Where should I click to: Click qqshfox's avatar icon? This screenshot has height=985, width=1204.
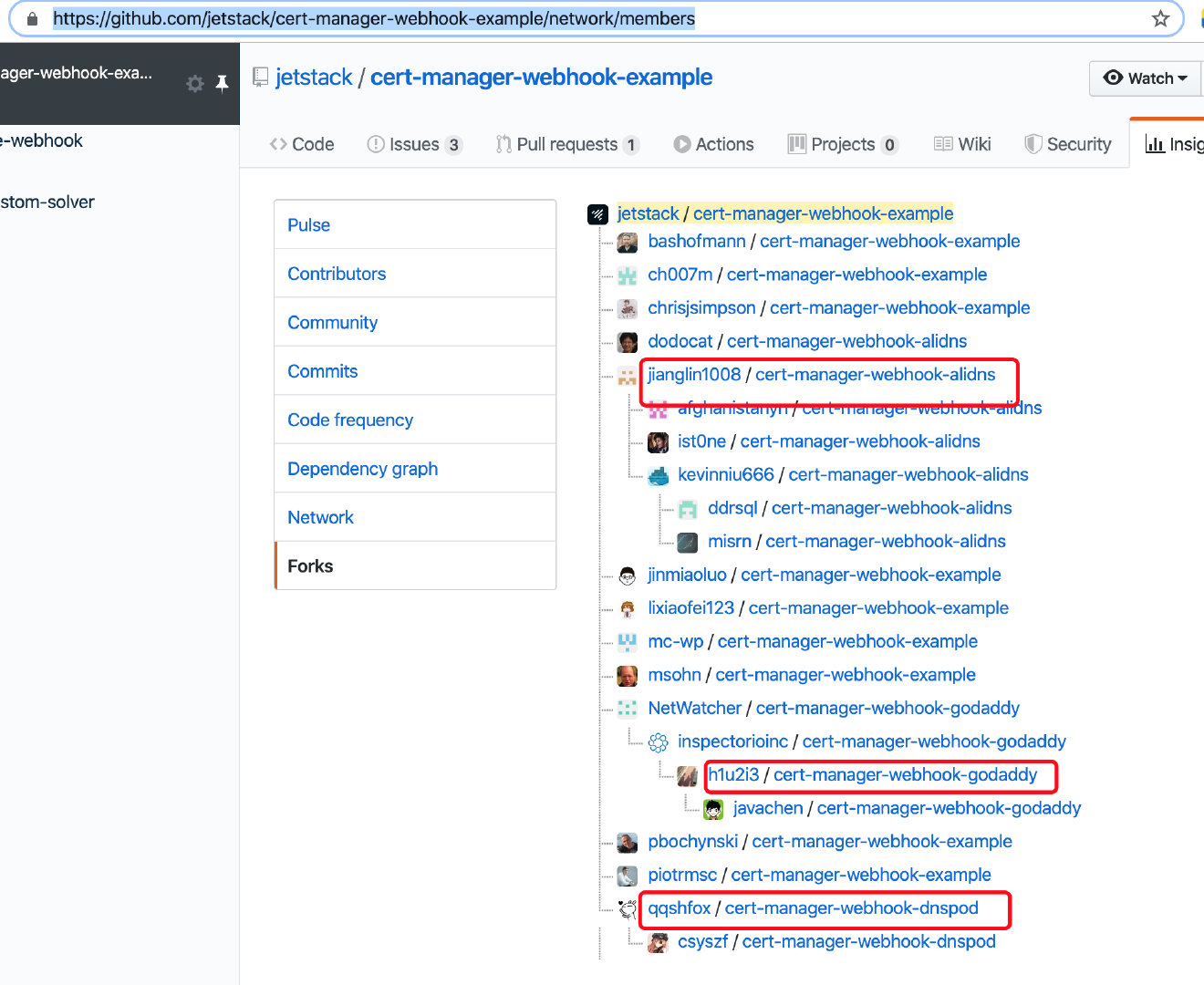pos(628,909)
